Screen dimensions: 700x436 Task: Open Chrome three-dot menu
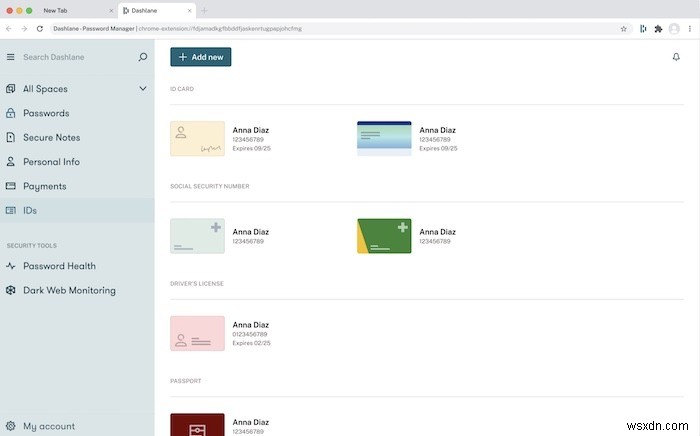(x=690, y=29)
